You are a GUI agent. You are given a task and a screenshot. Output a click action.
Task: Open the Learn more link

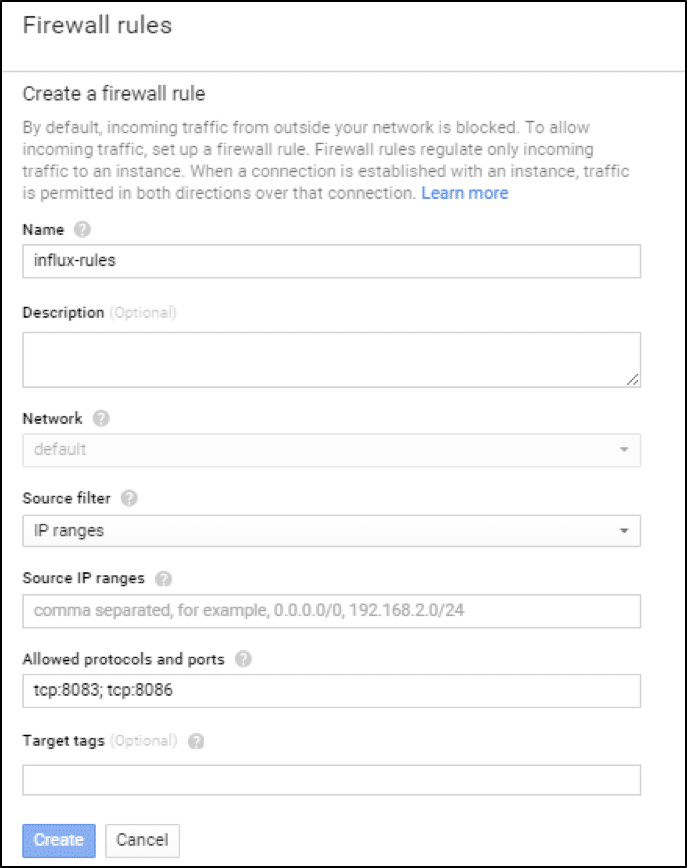[464, 193]
